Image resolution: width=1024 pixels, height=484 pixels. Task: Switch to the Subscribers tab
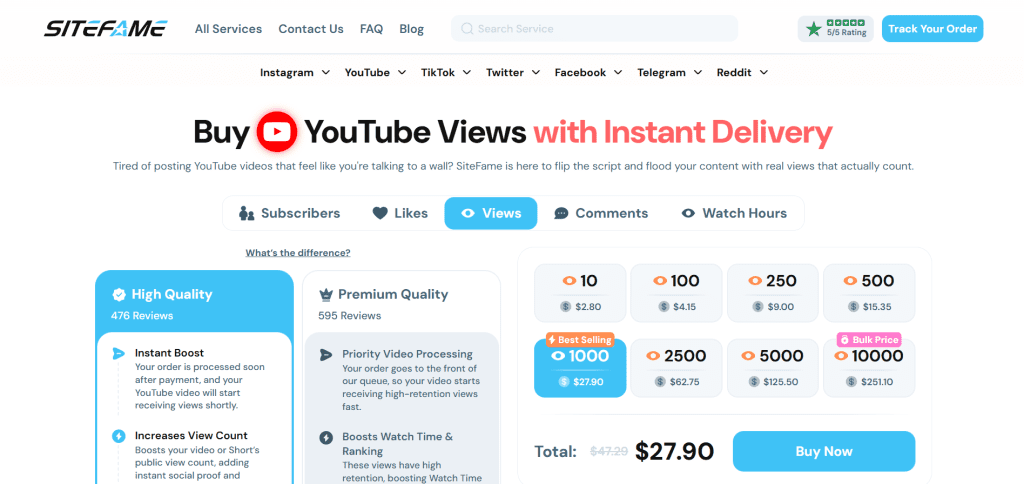(290, 214)
